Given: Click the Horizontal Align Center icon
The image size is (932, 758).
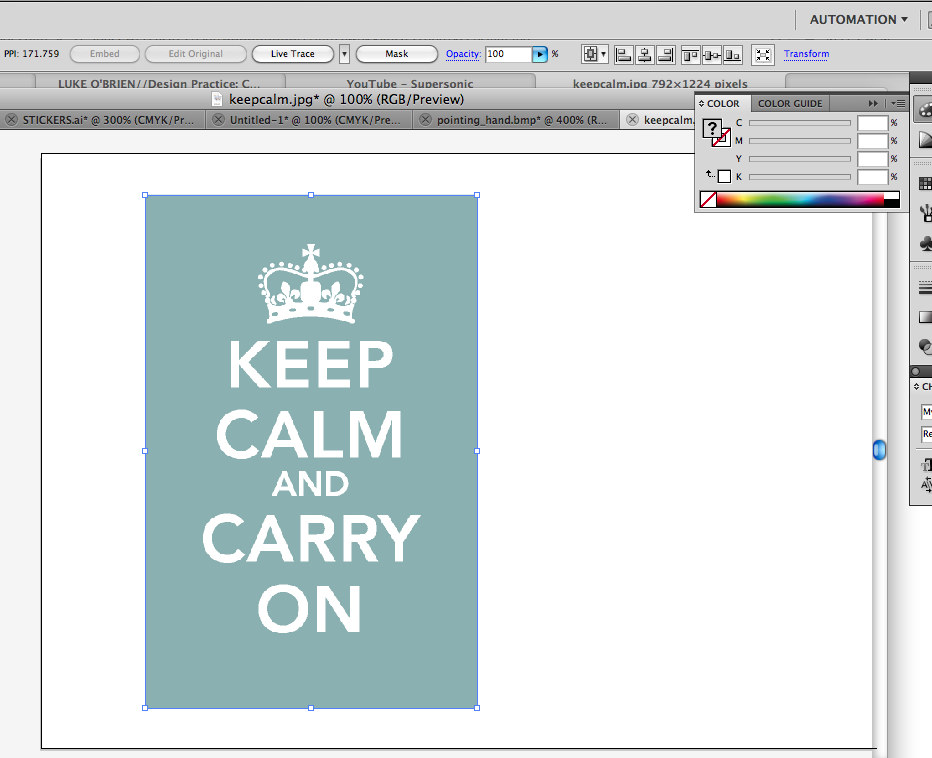Looking at the screenshot, I should coord(644,55).
